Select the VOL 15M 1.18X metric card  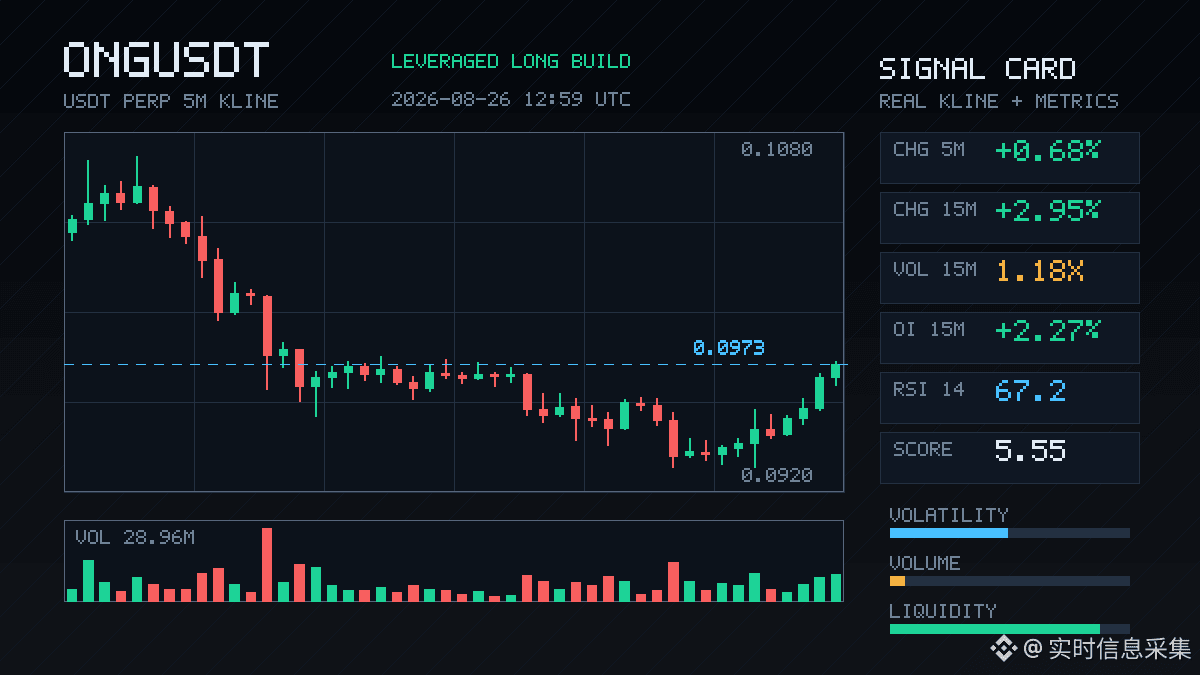1009,278
